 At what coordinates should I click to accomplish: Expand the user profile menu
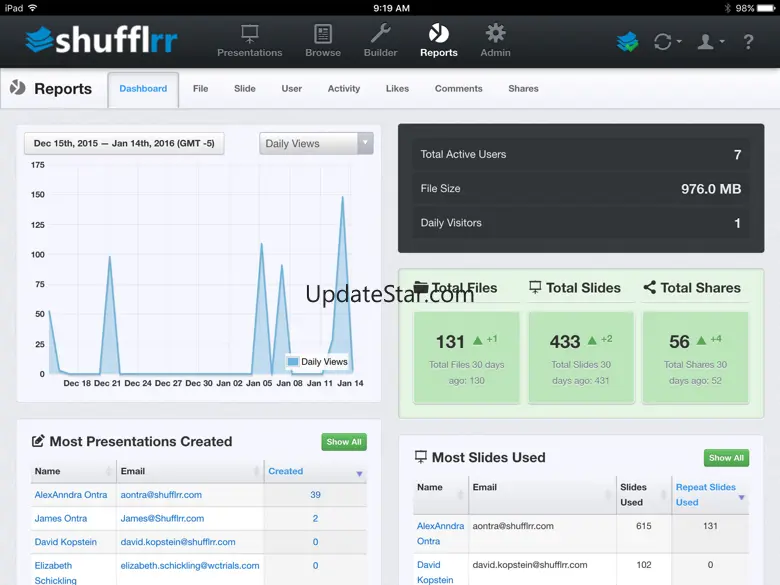point(710,42)
